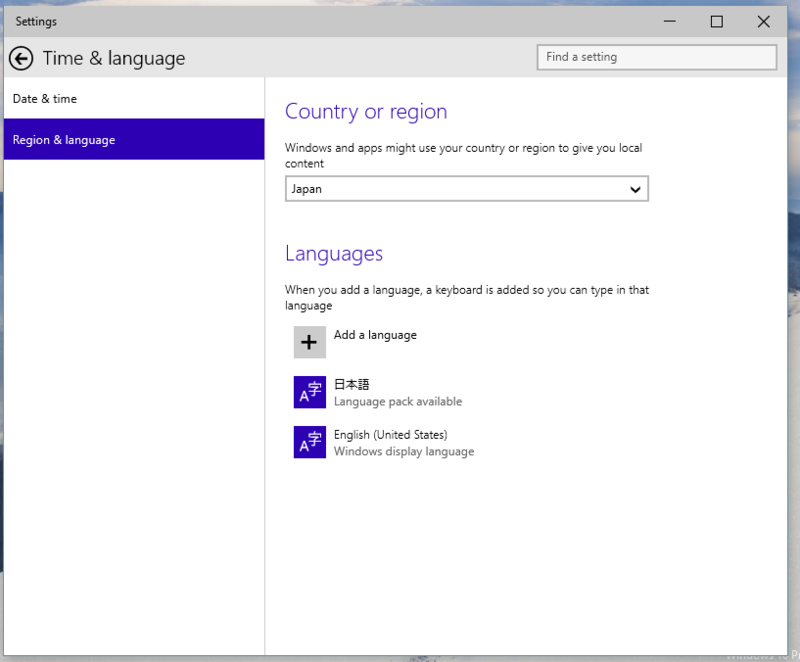
Task: Close the Settings window
Action: click(763, 21)
